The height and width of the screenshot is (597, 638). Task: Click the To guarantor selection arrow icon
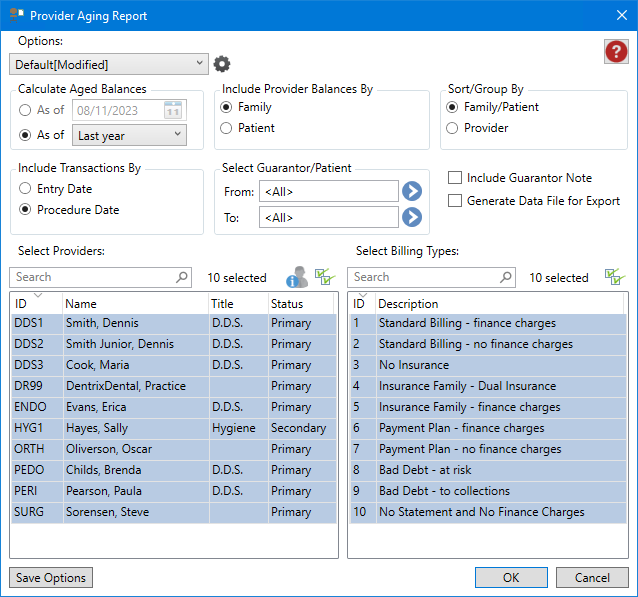(412, 217)
